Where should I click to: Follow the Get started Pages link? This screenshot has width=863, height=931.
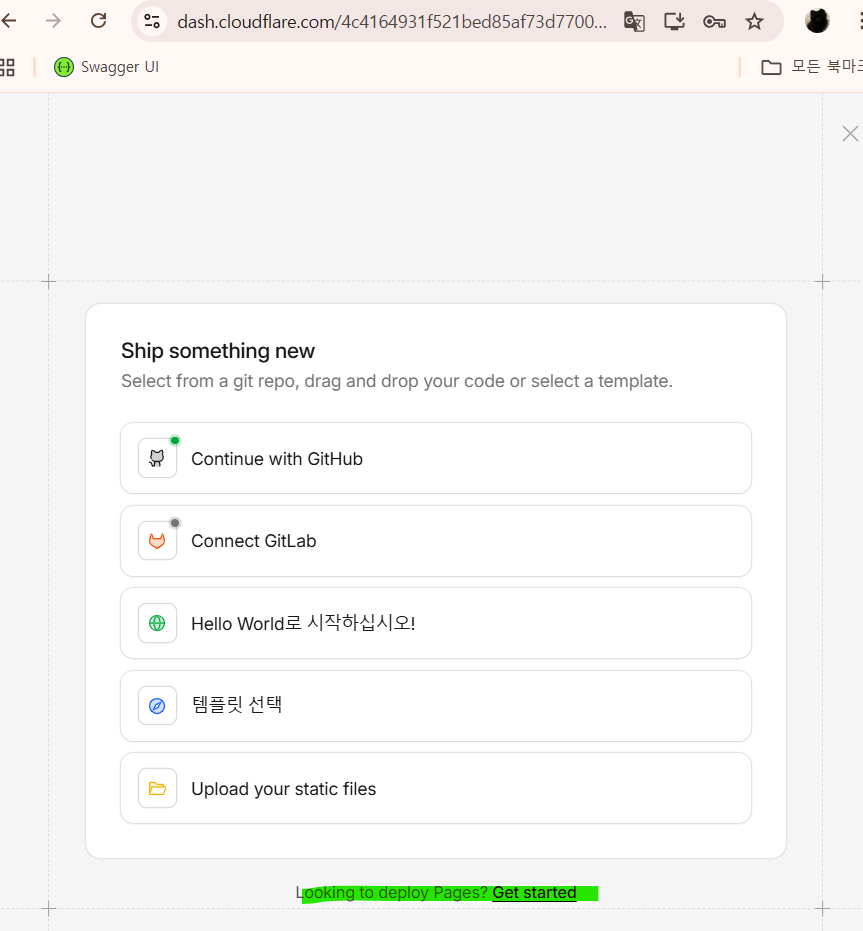[534, 892]
